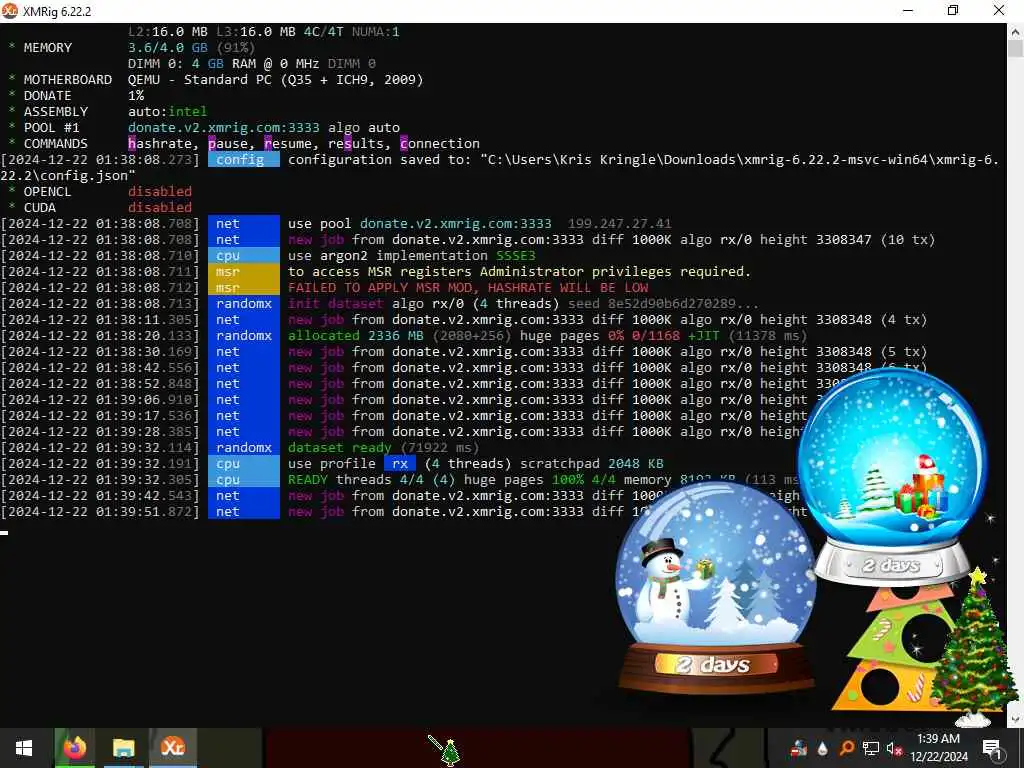Click 'disabled' next to CUDA
This screenshot has height=768, width=1024.
point(160,208)
